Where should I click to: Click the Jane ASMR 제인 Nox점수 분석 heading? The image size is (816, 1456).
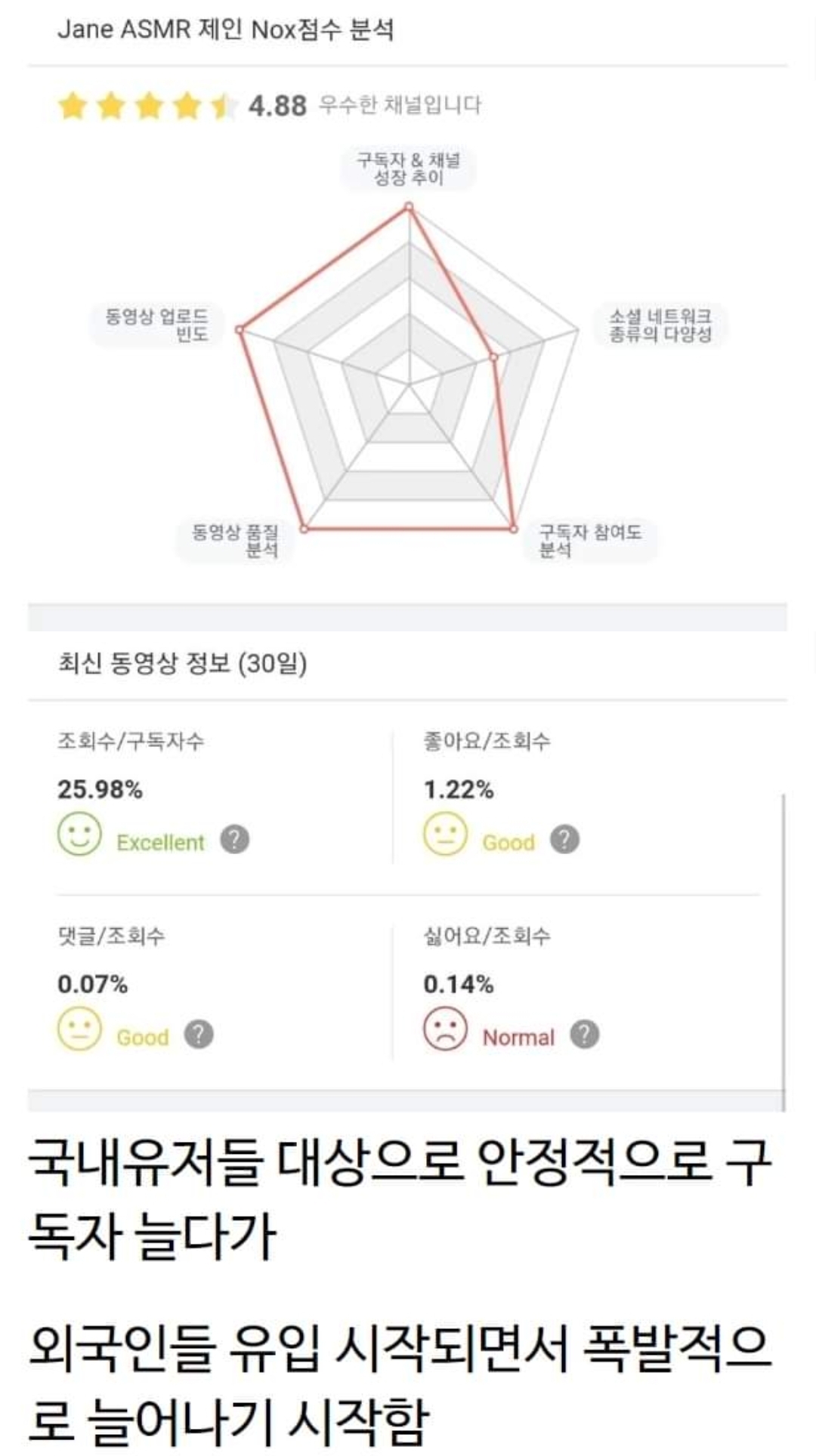[226, 29]
